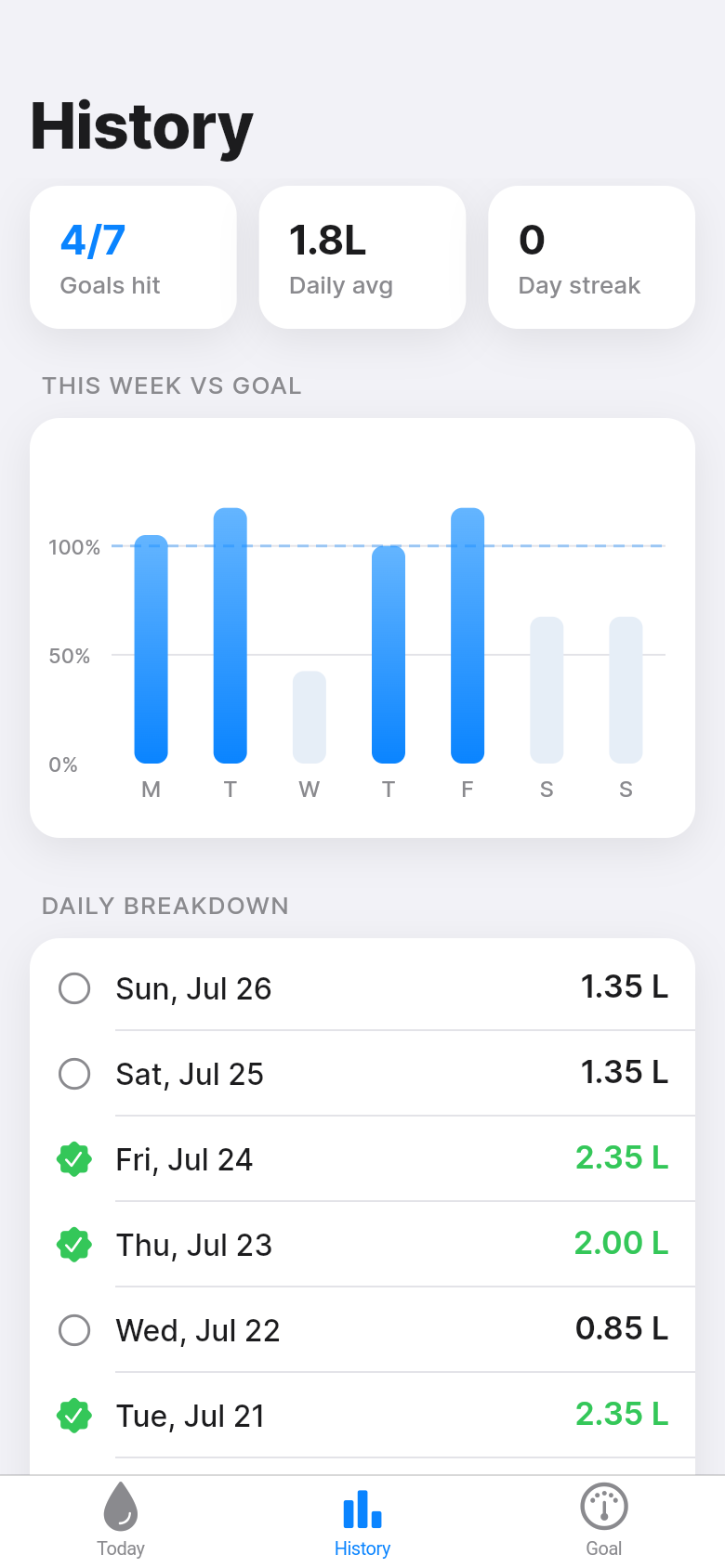Select the Sun, Jul 26 row
Image resolution: width=725 pixels, height=1568 pixels.
[x=362, y=987]
